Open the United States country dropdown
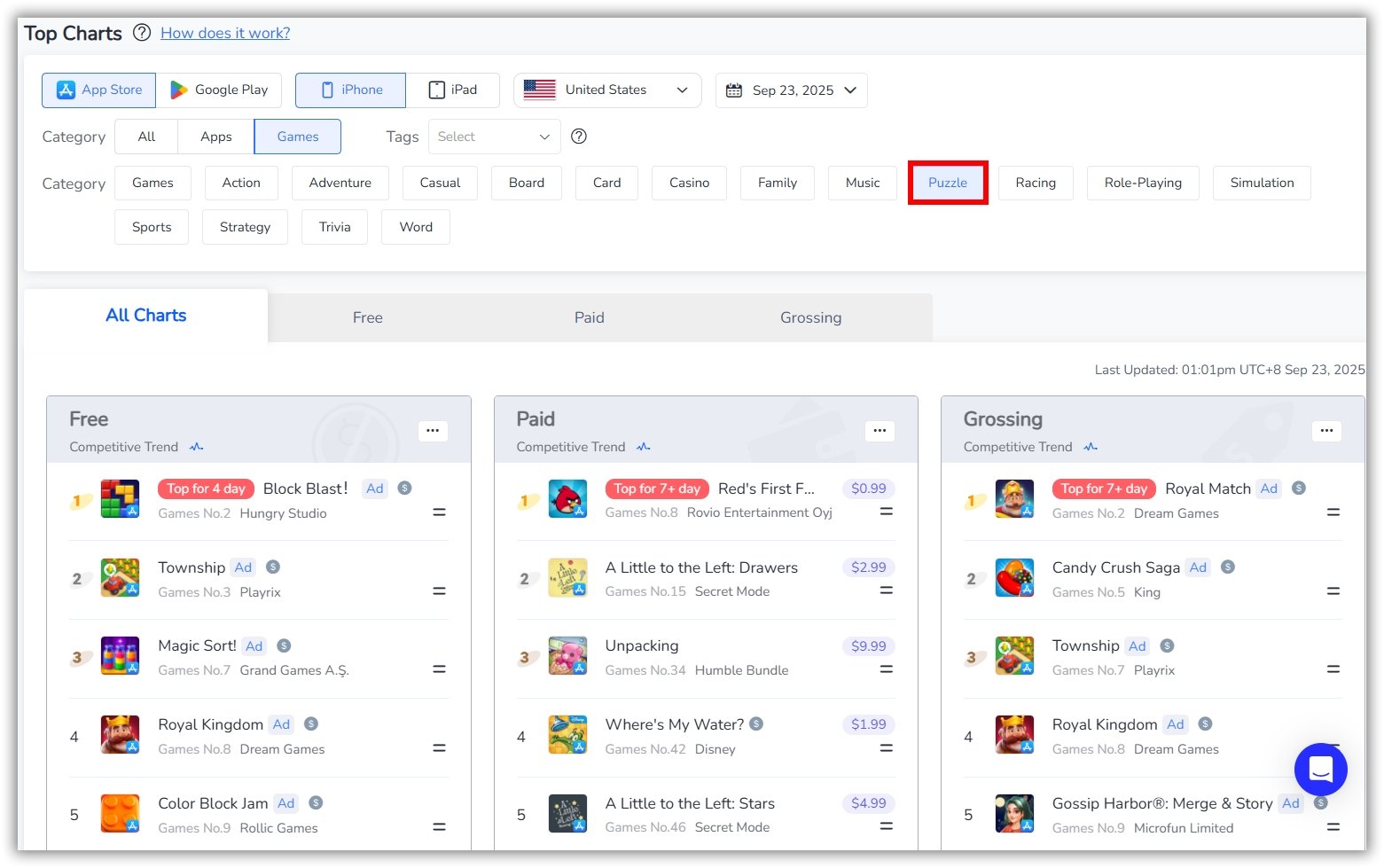Image resolution: width=1384 pixels, height=868 pixels. click(x=607, y=90)
